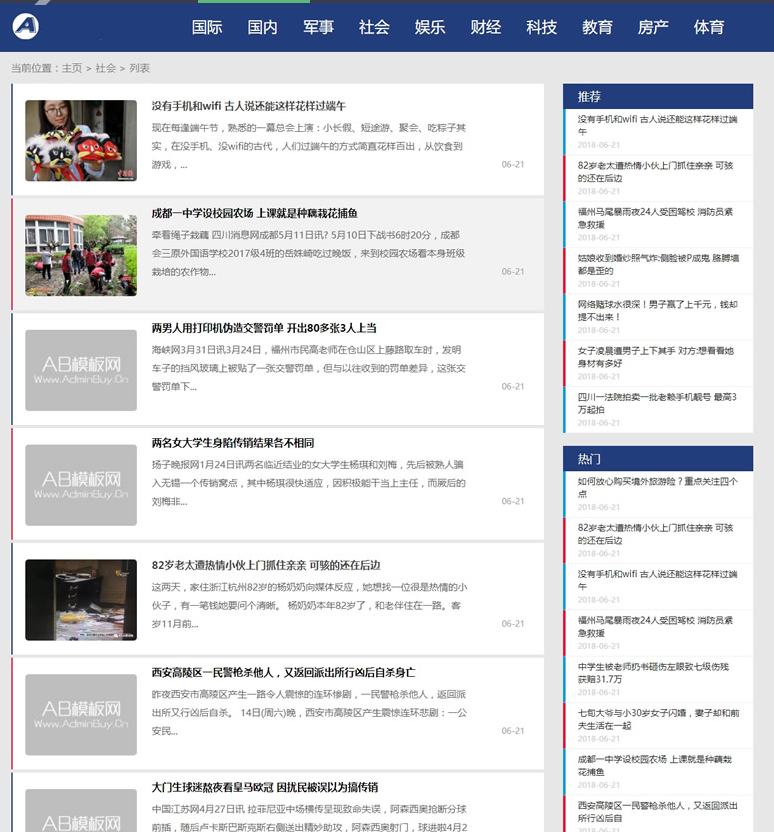Open the 房产 navigation item
774x832 pixels.
point(653,27)
